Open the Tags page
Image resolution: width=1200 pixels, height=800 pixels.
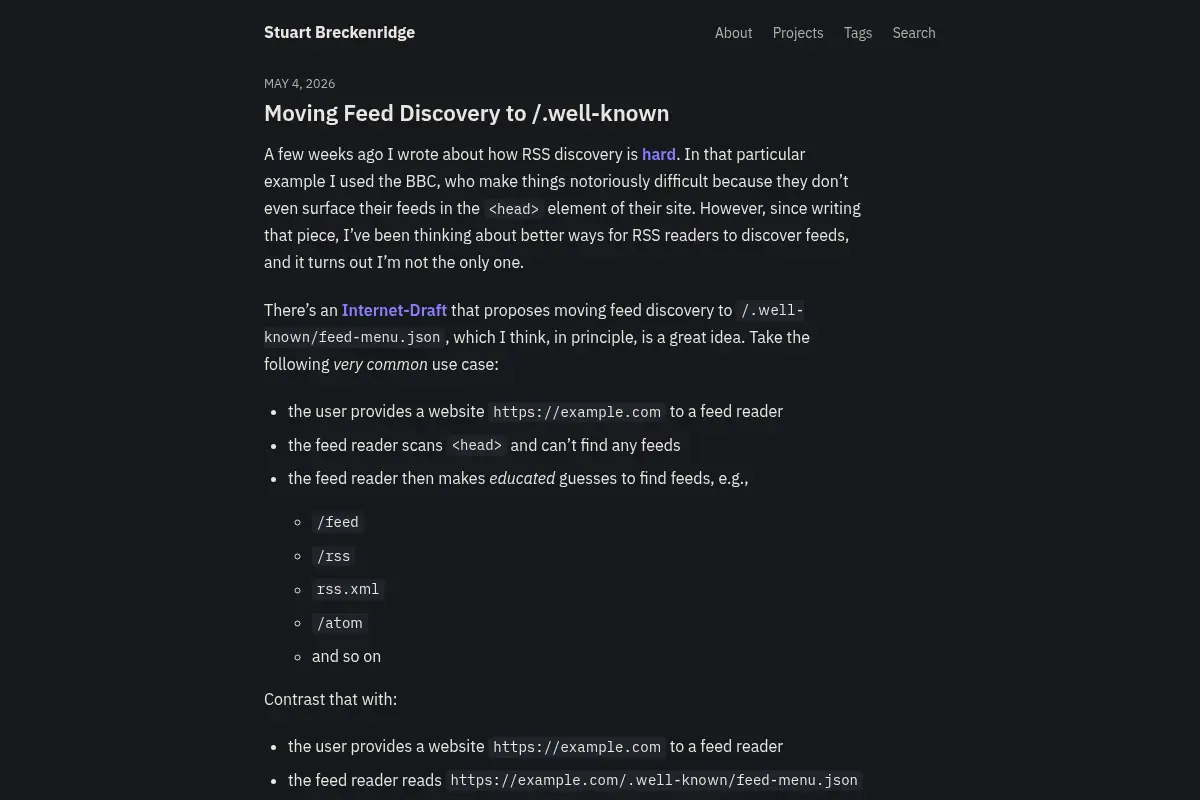[x=858, y=33]
